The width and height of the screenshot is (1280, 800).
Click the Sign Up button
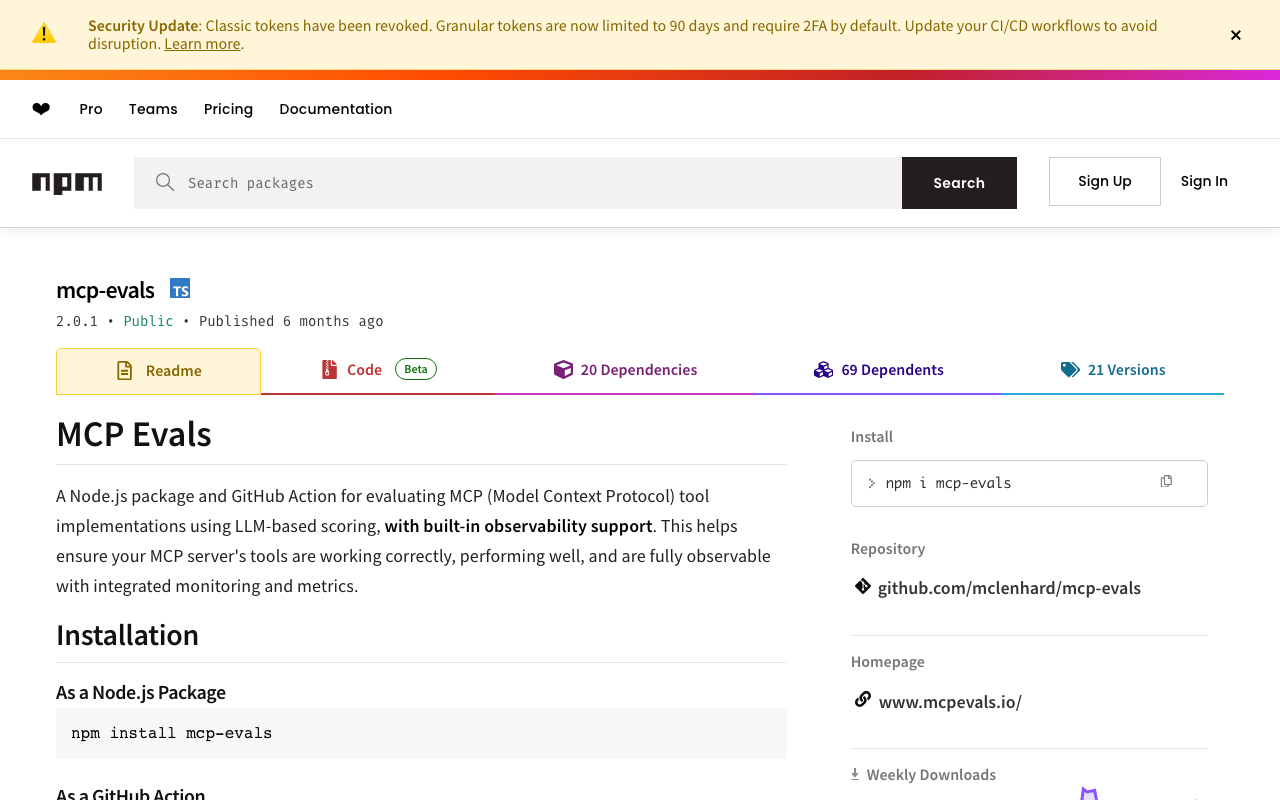click(x=1104, y=181)
